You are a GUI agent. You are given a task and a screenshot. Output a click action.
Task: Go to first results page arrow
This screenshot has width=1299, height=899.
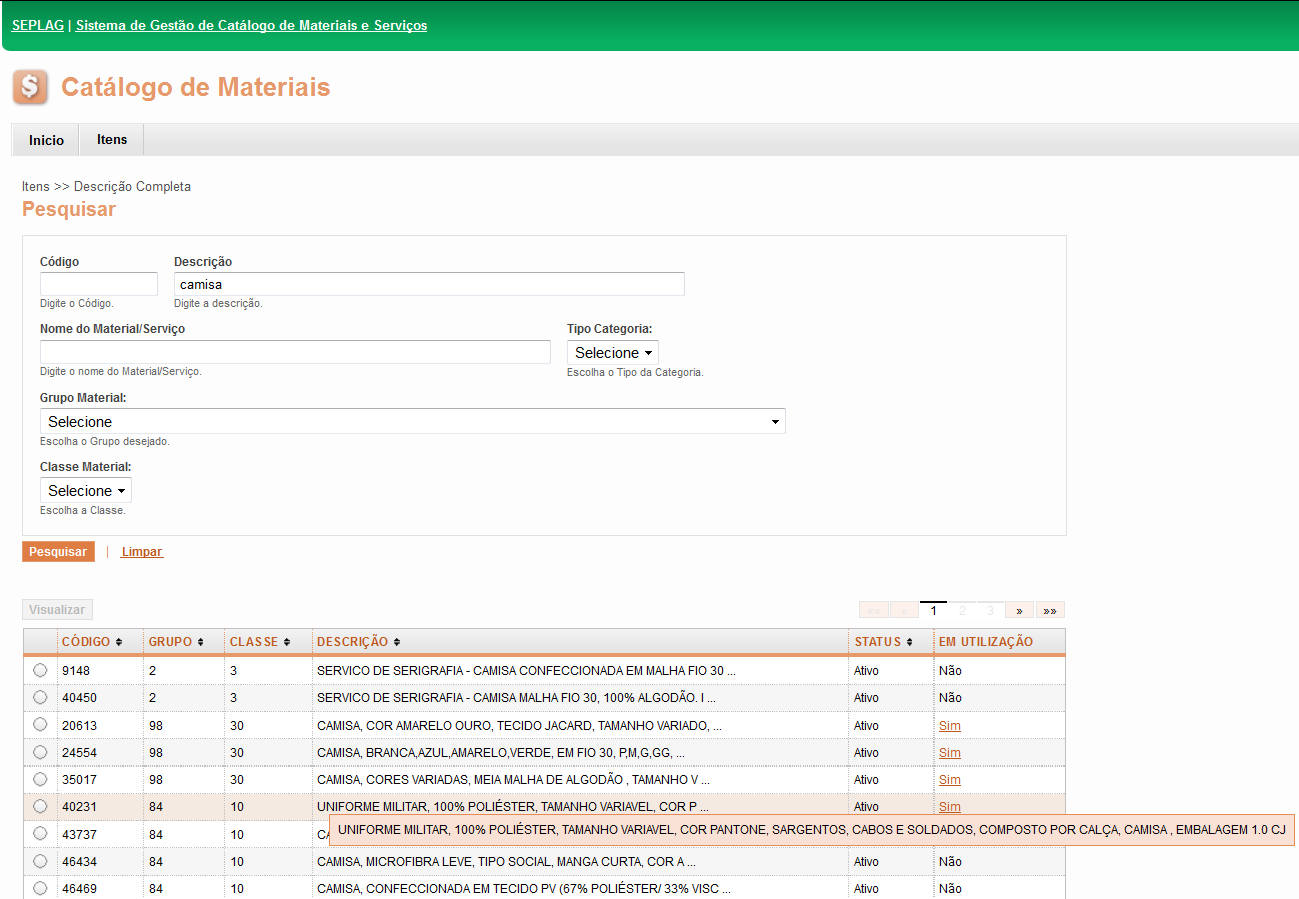coord(873,610)
